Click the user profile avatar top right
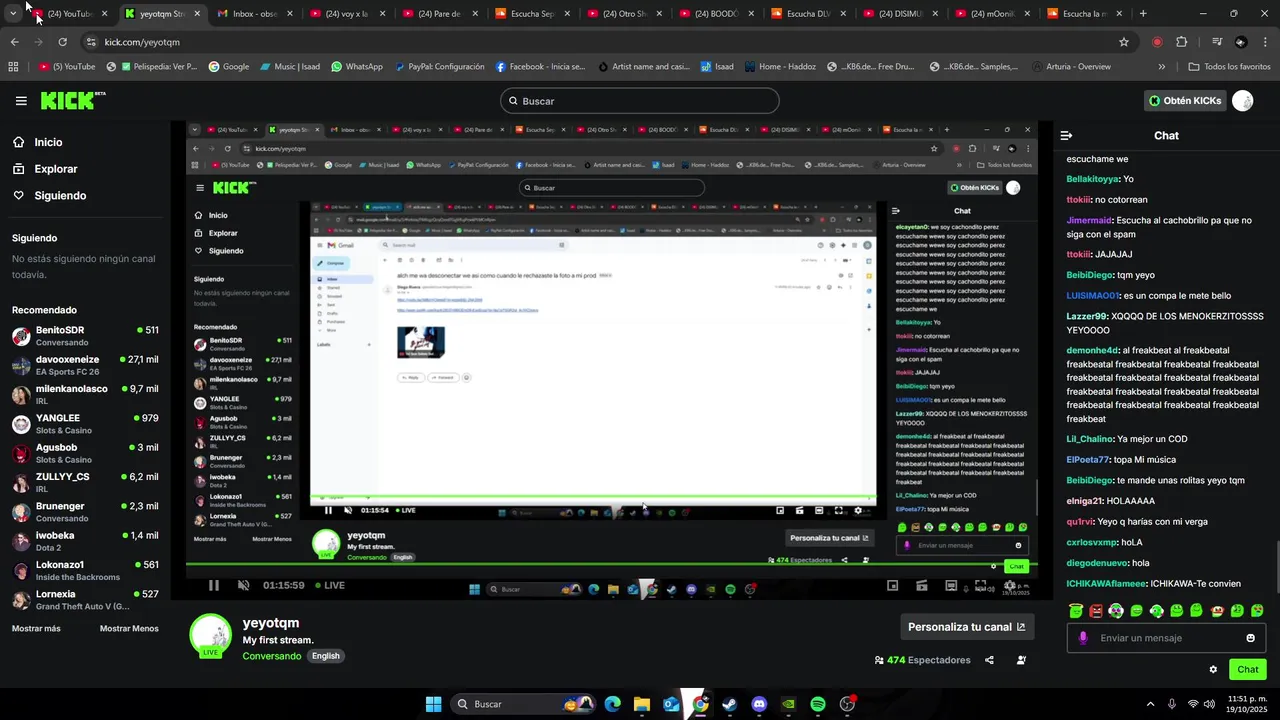This screenshot has height=720, width=1280. tap(1242, 101)
